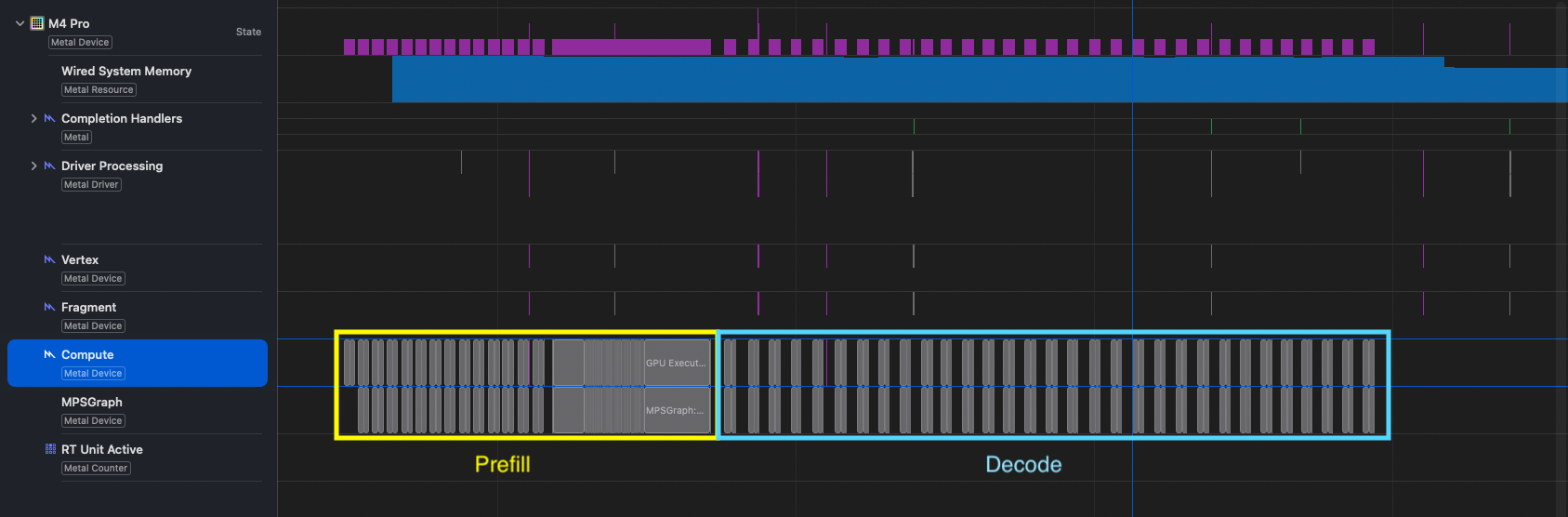Click the Completion Handlers label
The height and width of the screenshot is (517, 1568).
(122, 118)
